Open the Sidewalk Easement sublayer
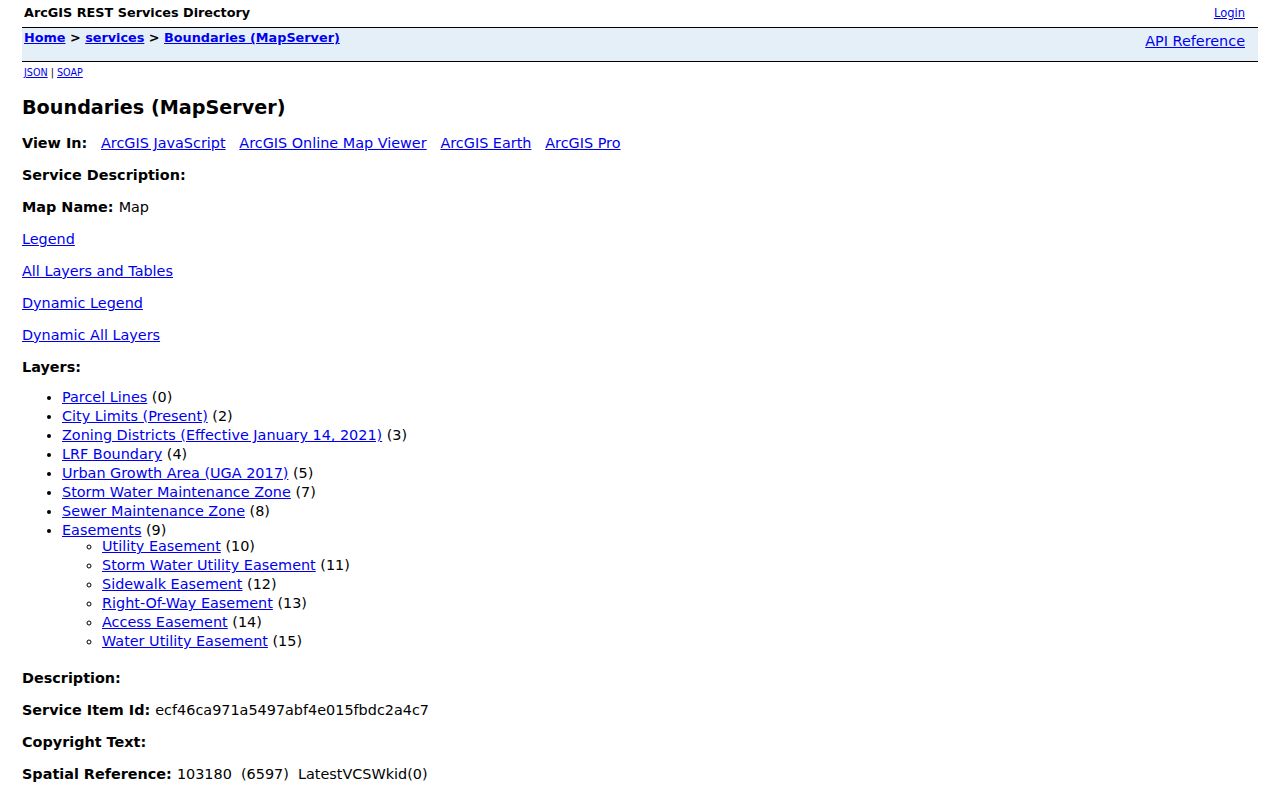This screenshot has height=800, width=1280. pos(172,584)
